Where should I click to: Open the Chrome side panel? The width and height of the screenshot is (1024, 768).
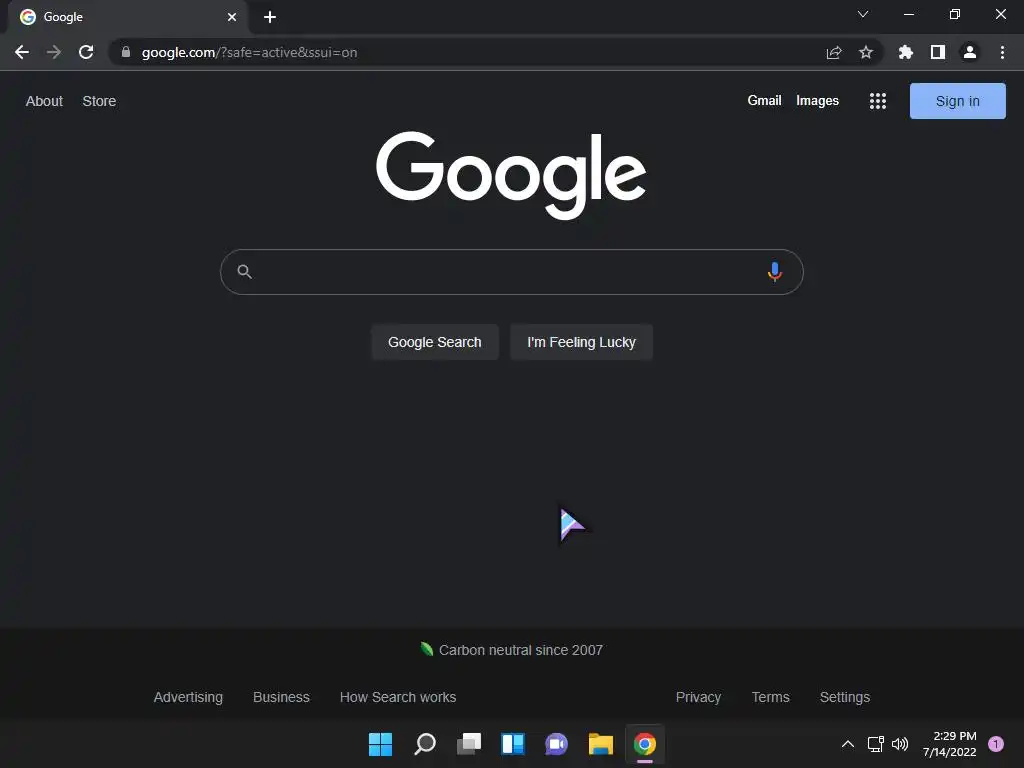[938, 52]
